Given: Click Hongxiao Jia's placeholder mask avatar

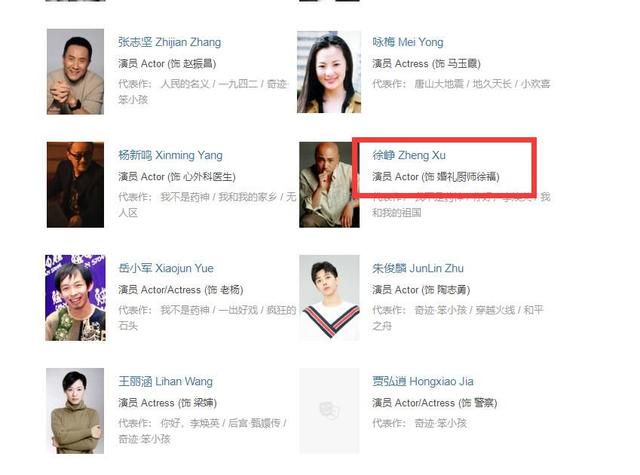Looking at the screenshot, I should pos(329,411).
